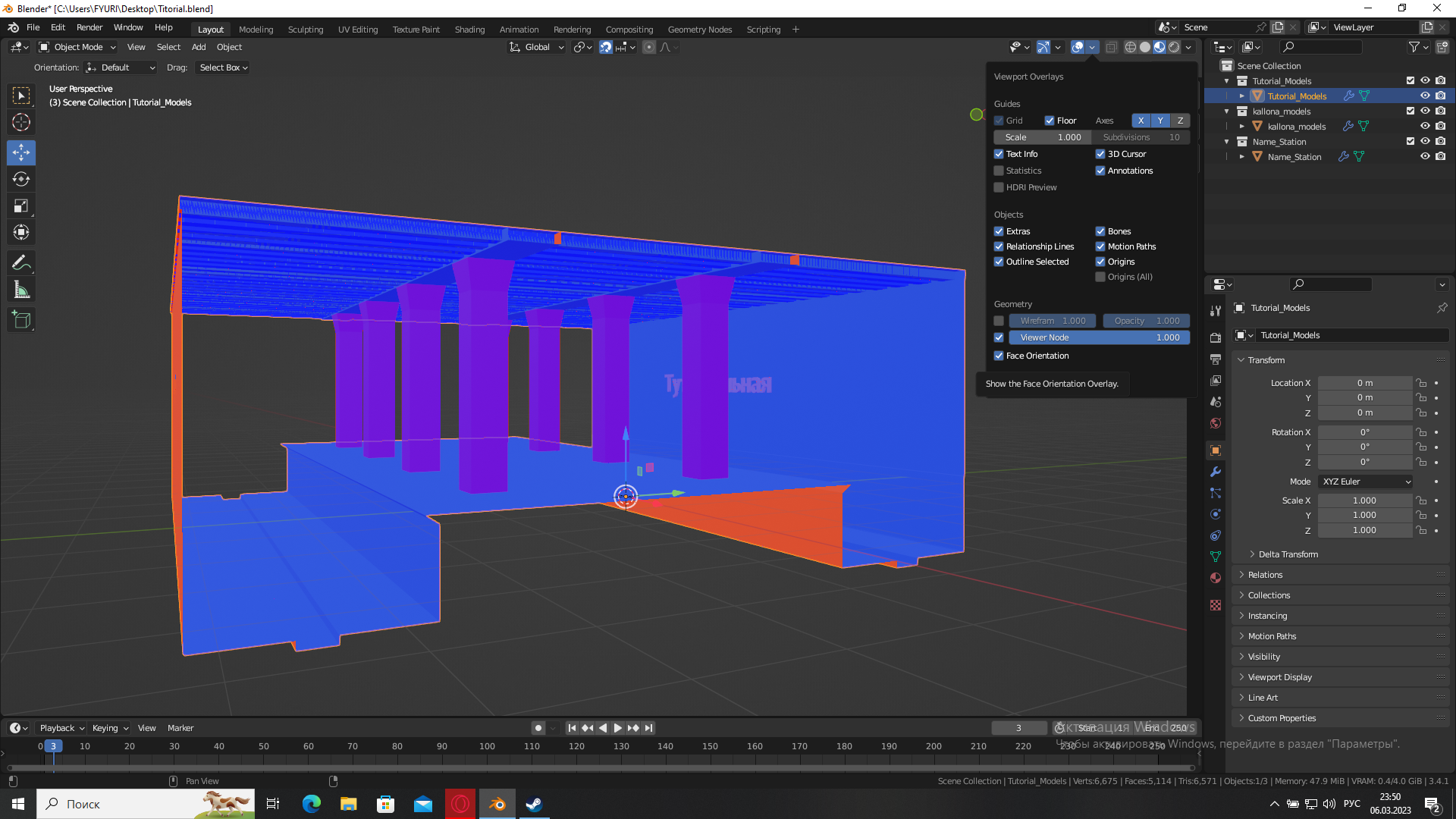Open the Object Mode dropdown

[77, 47]
